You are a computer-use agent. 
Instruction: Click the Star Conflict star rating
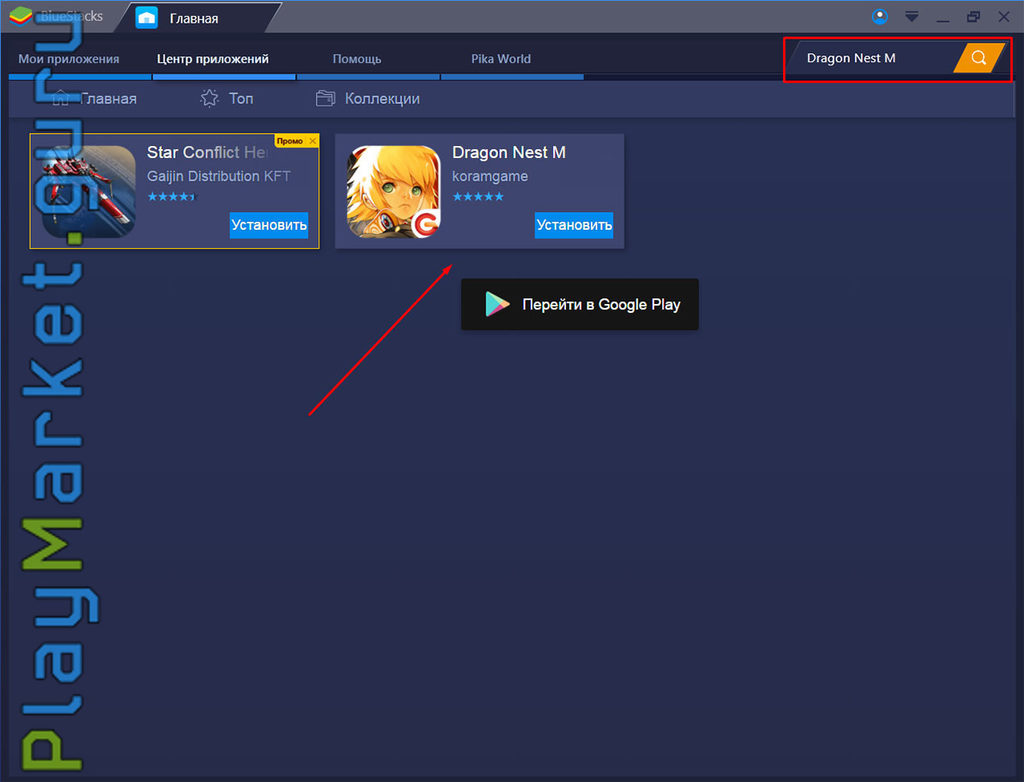171,197
